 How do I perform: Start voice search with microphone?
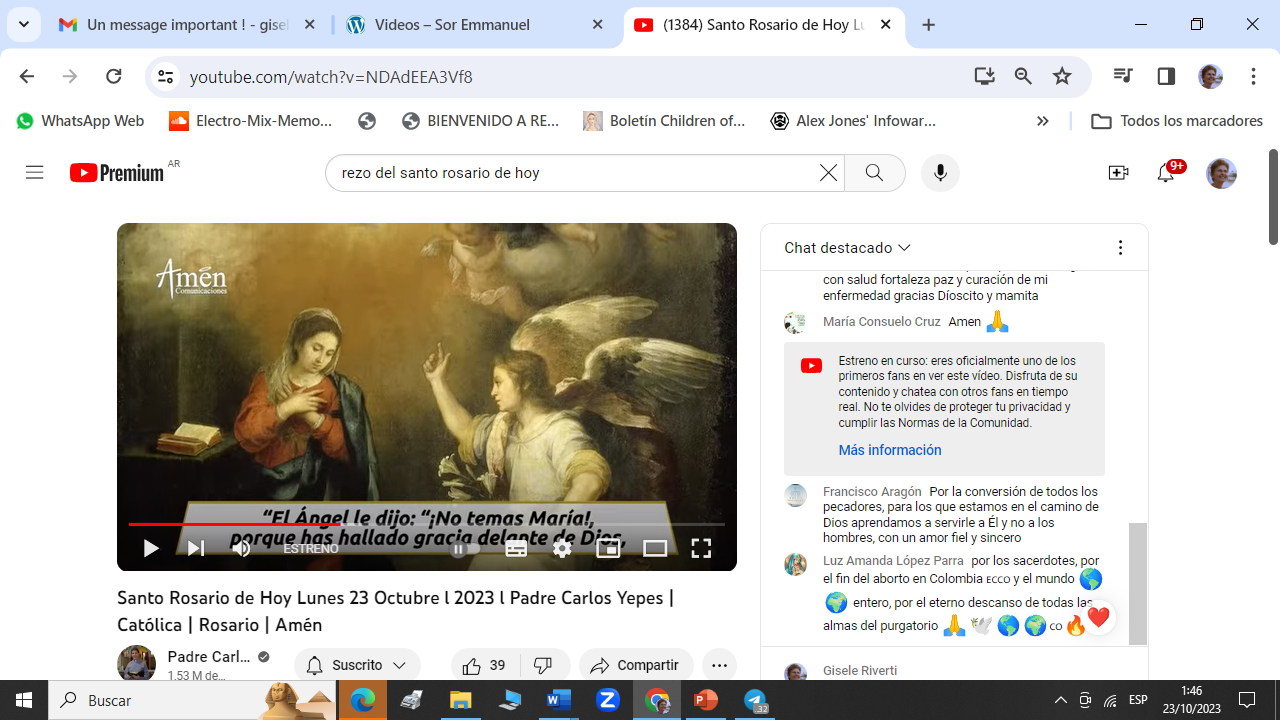coord(939,173)
